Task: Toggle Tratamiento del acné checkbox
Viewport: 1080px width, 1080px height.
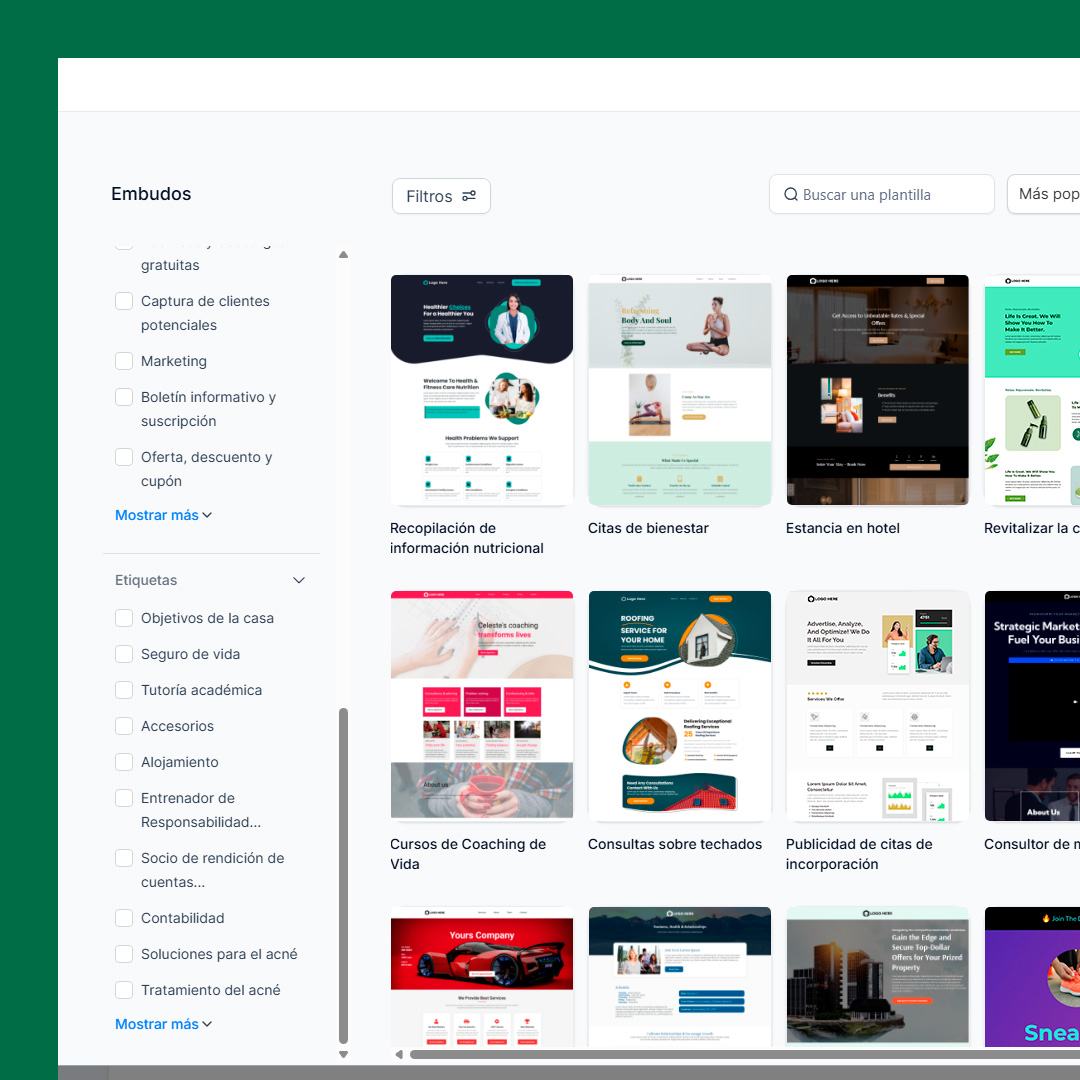Action: tap(124, 990)
